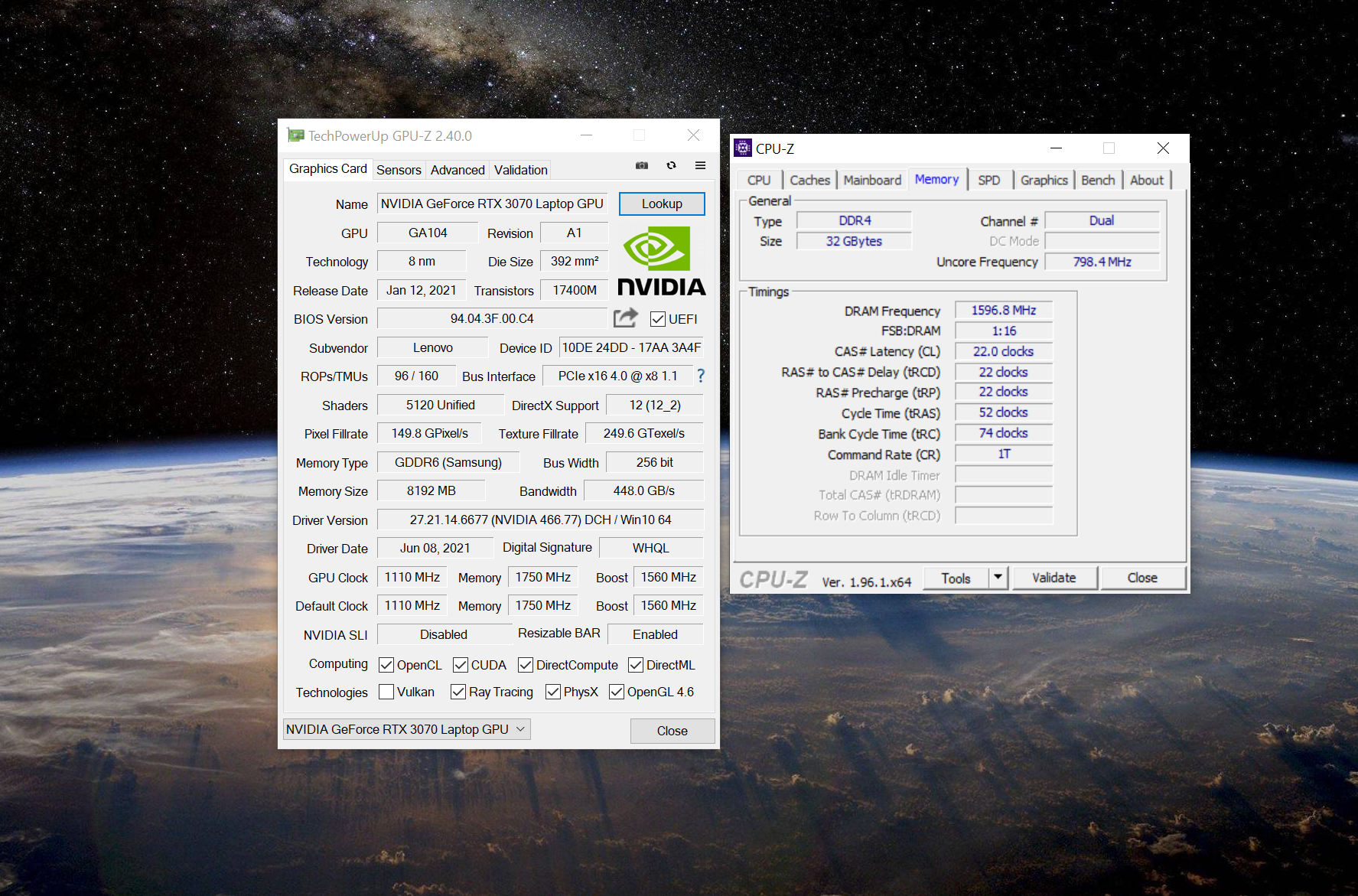Click the Channel # value Dual

(1102, 220)
